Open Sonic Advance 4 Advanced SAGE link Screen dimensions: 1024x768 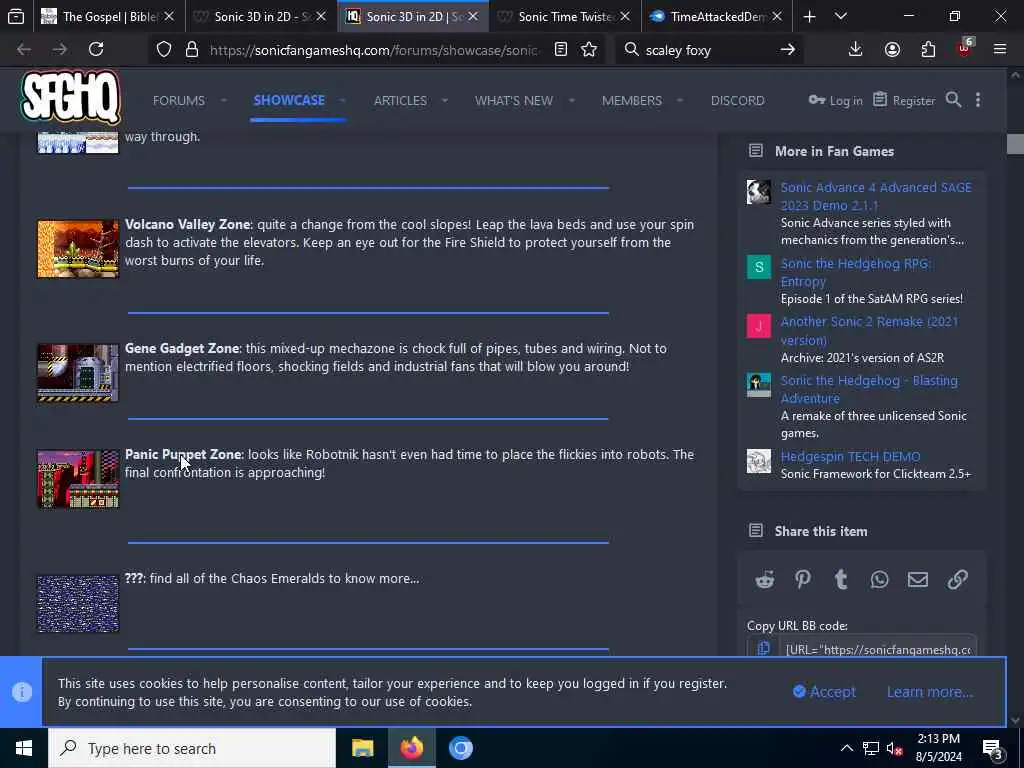pos(876,196)
